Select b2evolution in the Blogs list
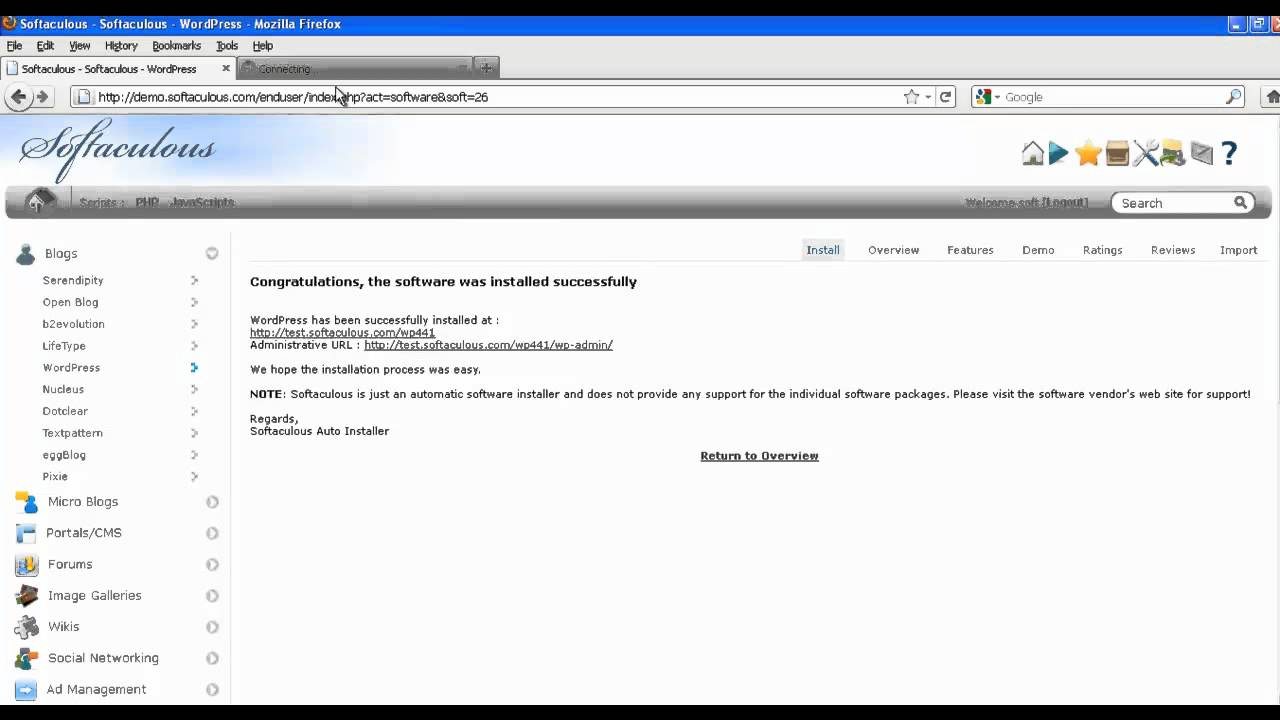Viewport: 1280px width, 720px height. coord(73,324)
